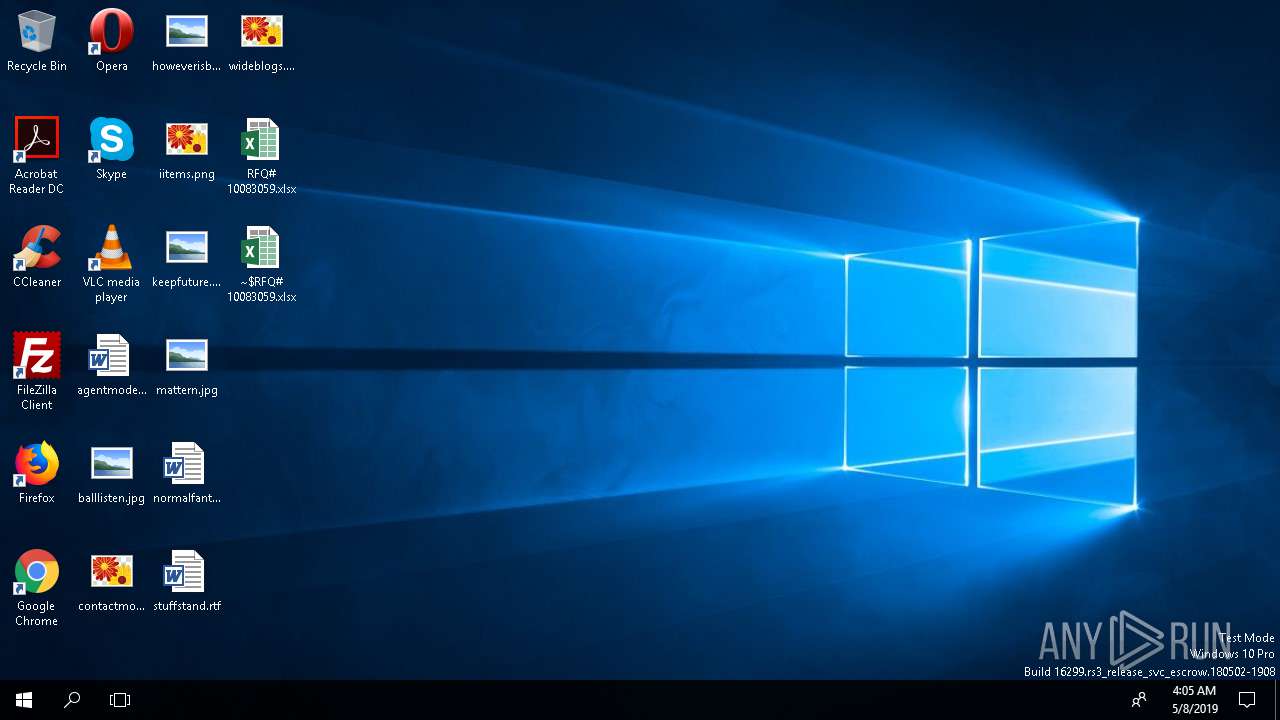Select the CCleaner shortcut icon
Screen dimensions: 1280x720
coord(37,257)
